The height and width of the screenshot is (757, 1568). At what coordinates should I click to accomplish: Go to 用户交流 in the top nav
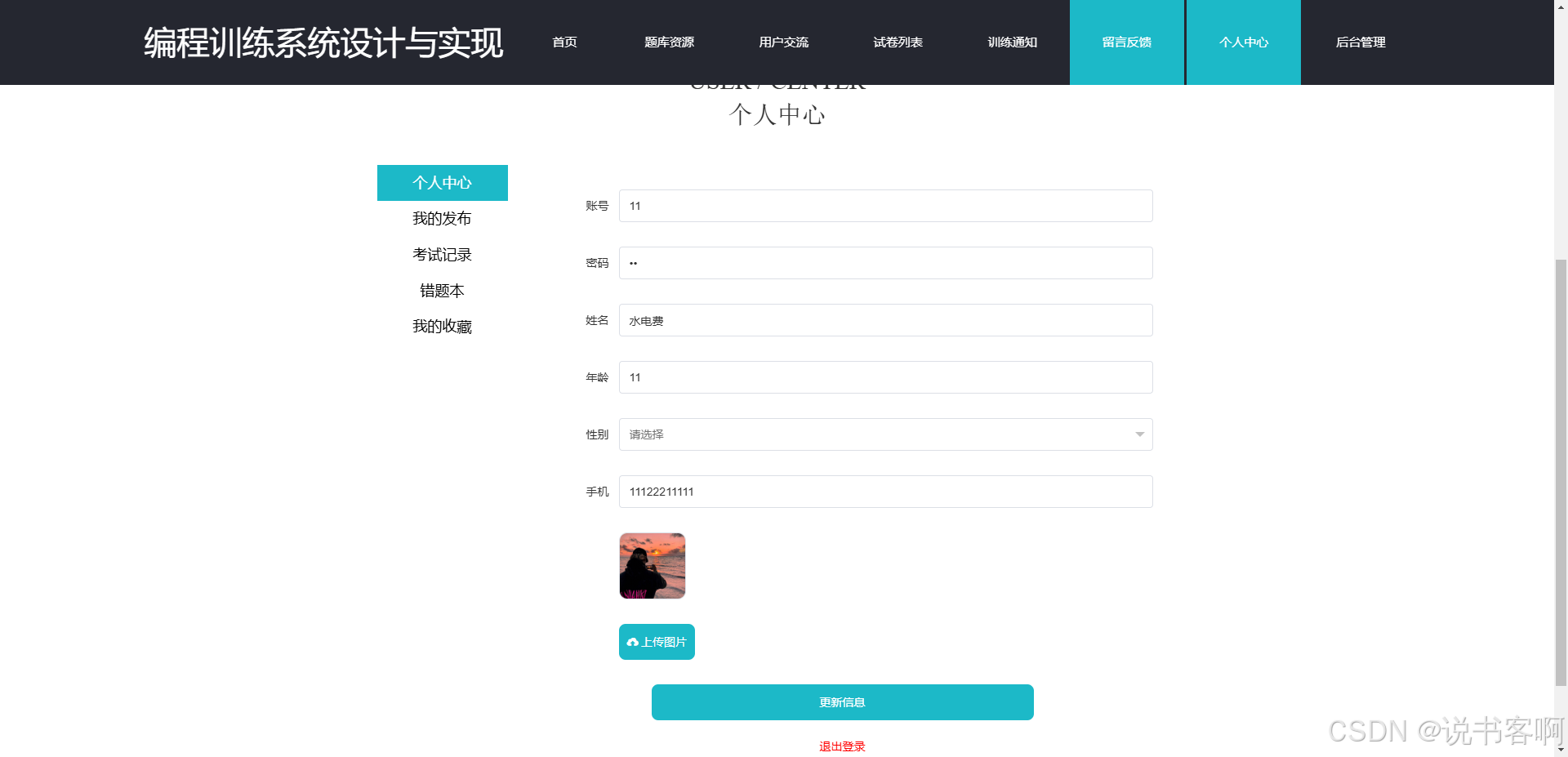[x=783, y=42]
